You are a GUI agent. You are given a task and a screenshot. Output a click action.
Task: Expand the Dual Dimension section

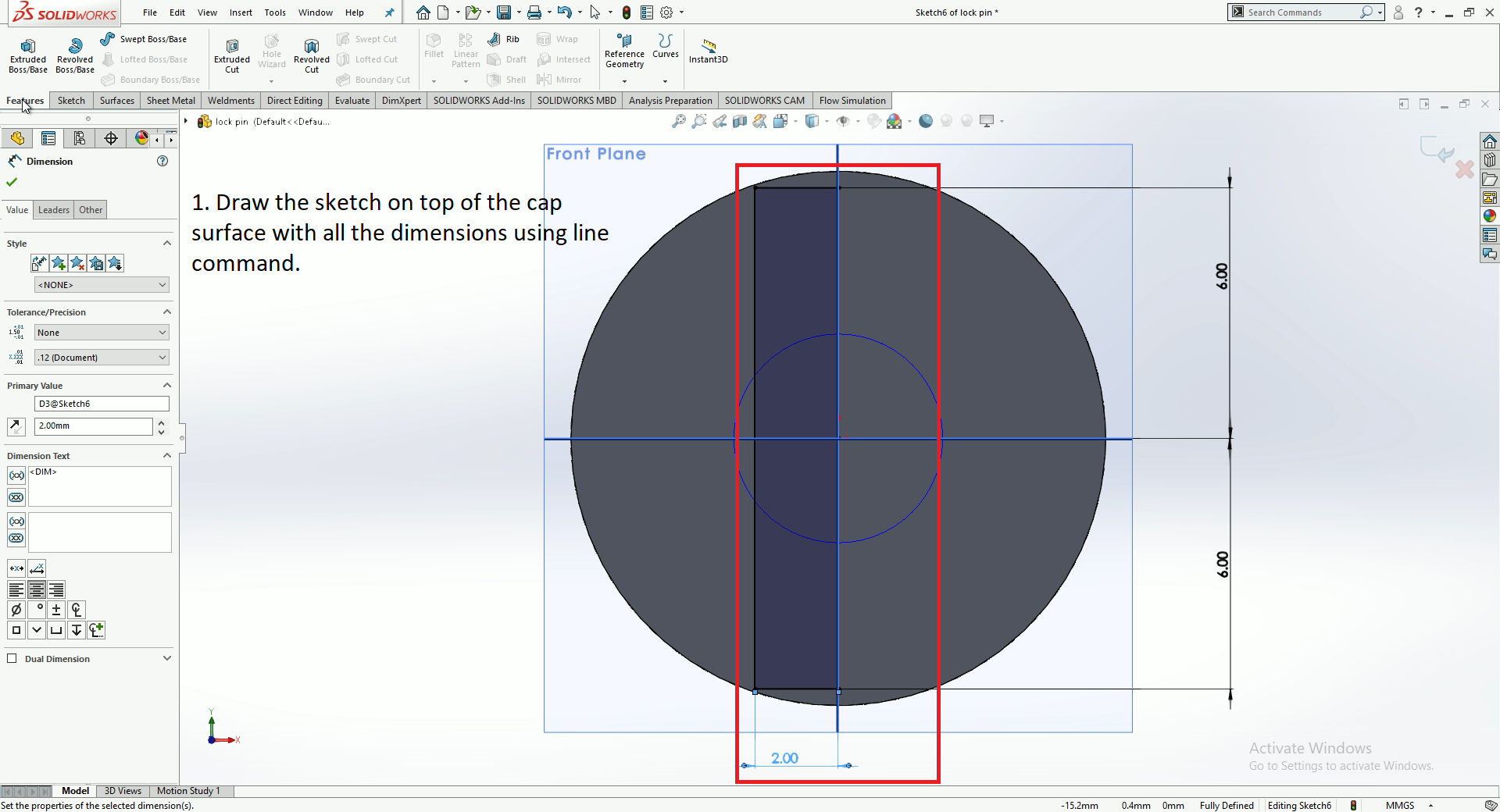(166, 659)
